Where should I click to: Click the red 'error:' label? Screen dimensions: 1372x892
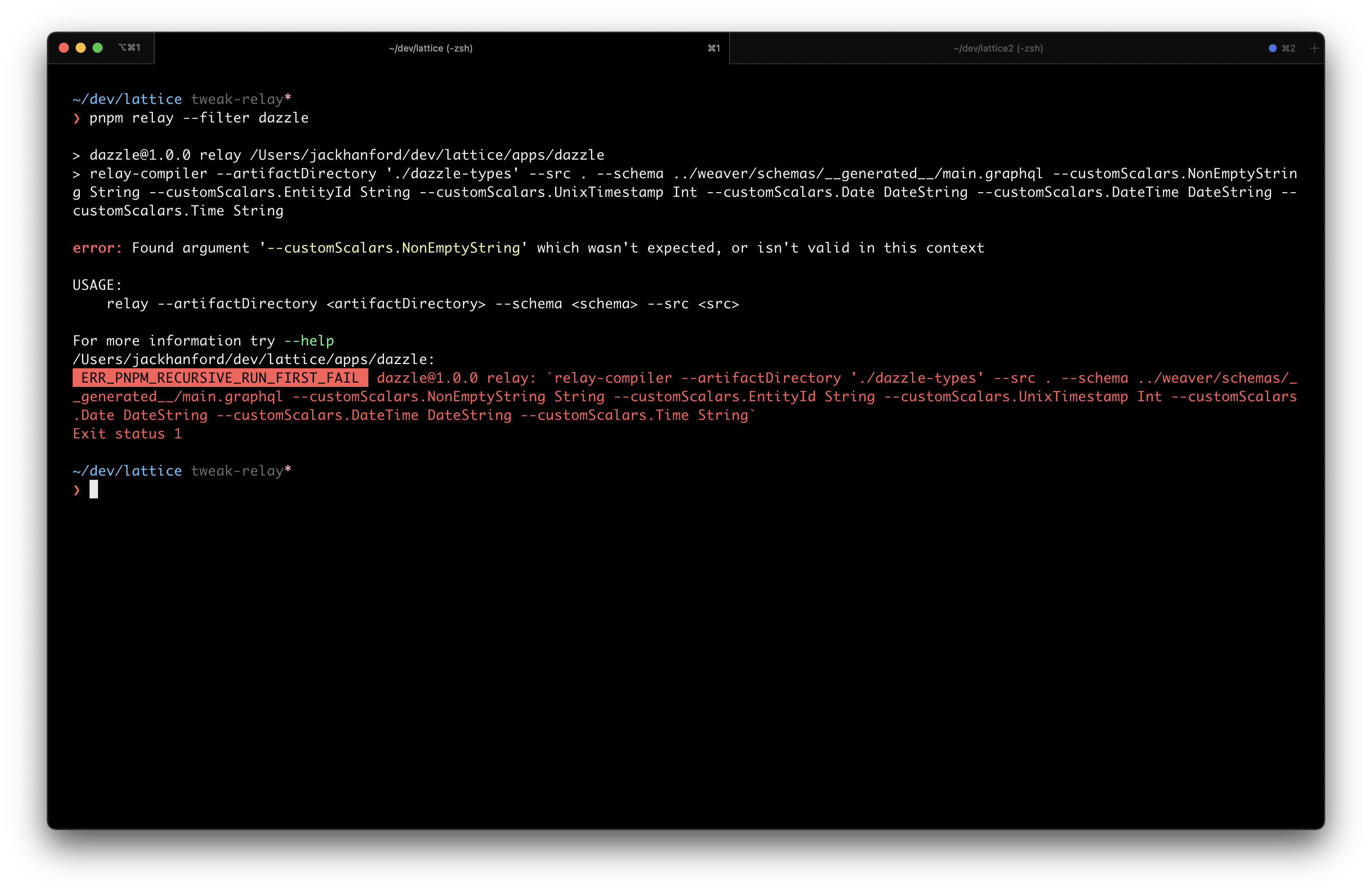(x=98, y=248)
